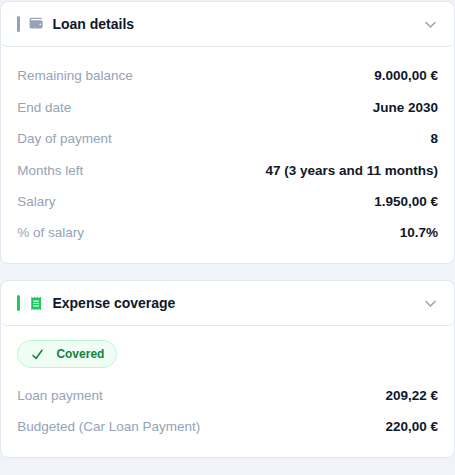Select the 10.7% value

[419, 233]
